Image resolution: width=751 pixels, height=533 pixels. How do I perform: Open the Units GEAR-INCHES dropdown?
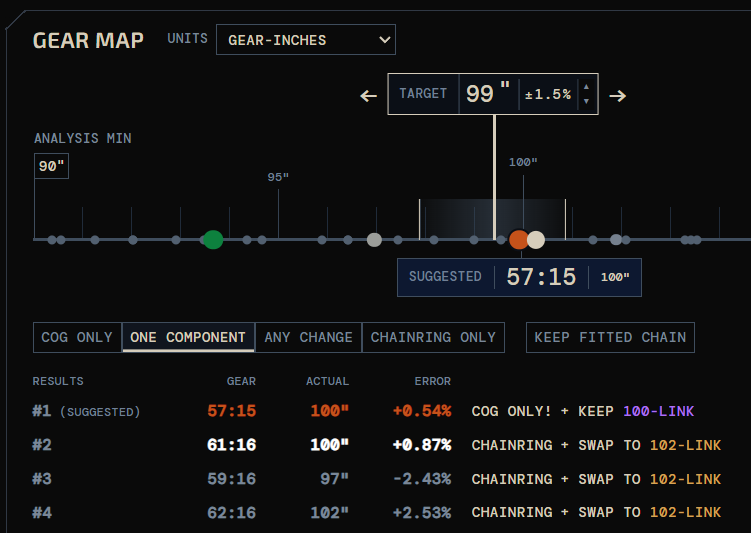point(306,40)
